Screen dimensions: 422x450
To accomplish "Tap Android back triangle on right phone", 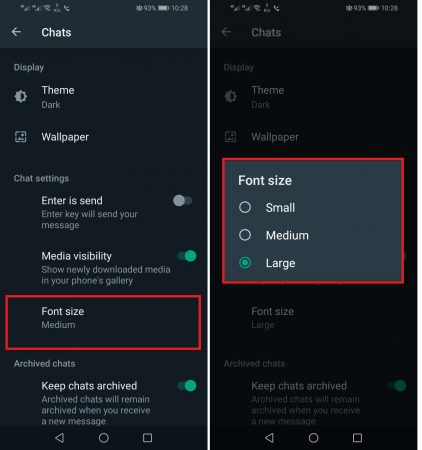I will (x=269, y=438).
